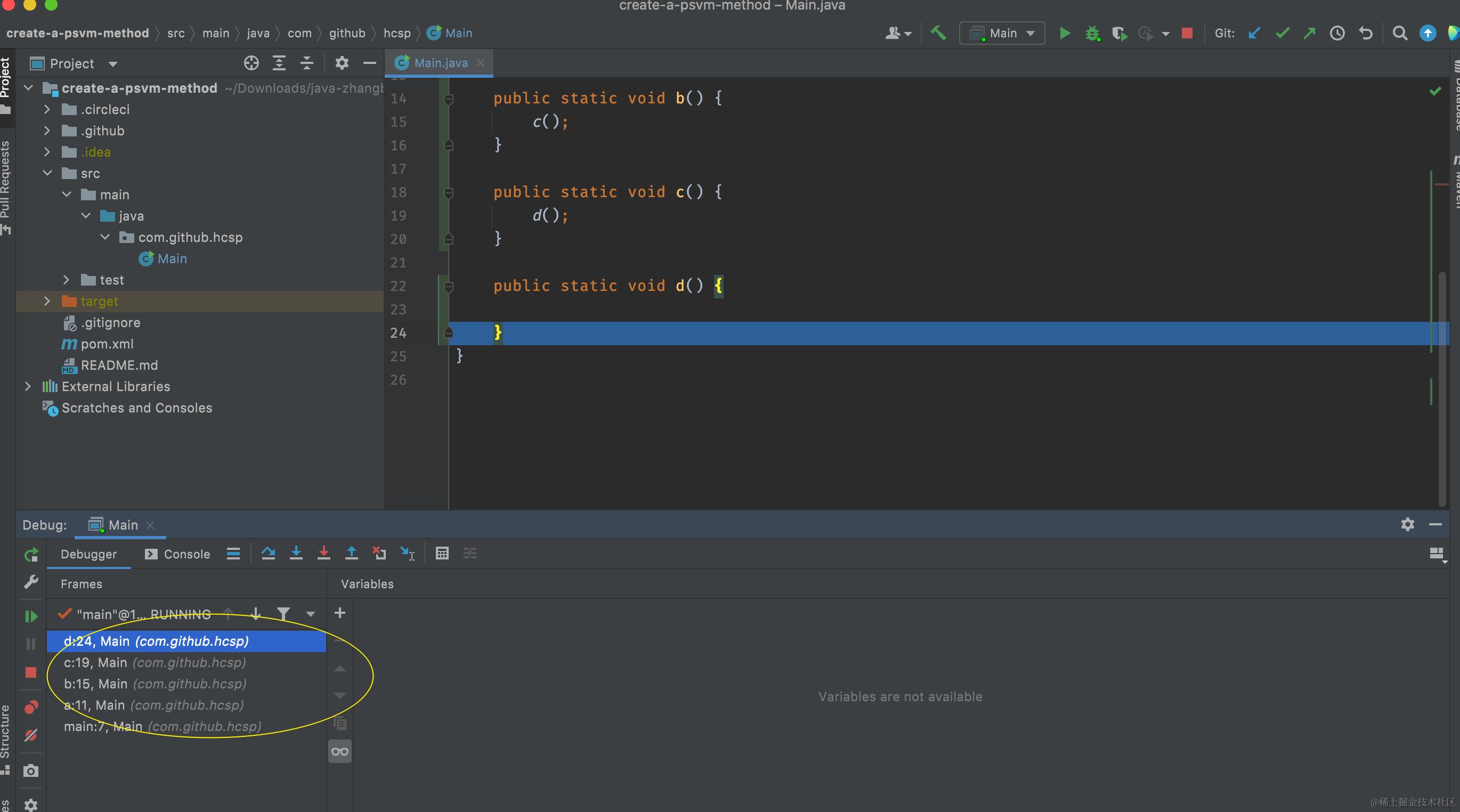Expand the target folder

tap(47, 302)
